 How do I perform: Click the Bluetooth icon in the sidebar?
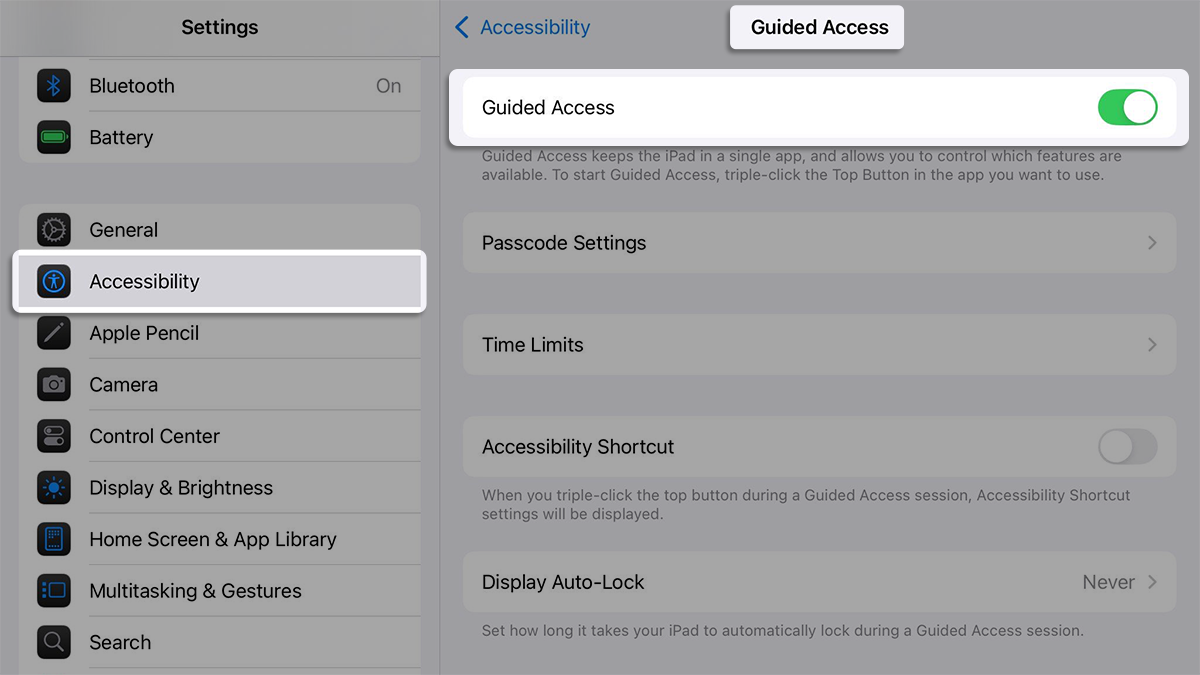tap(54, 86)
